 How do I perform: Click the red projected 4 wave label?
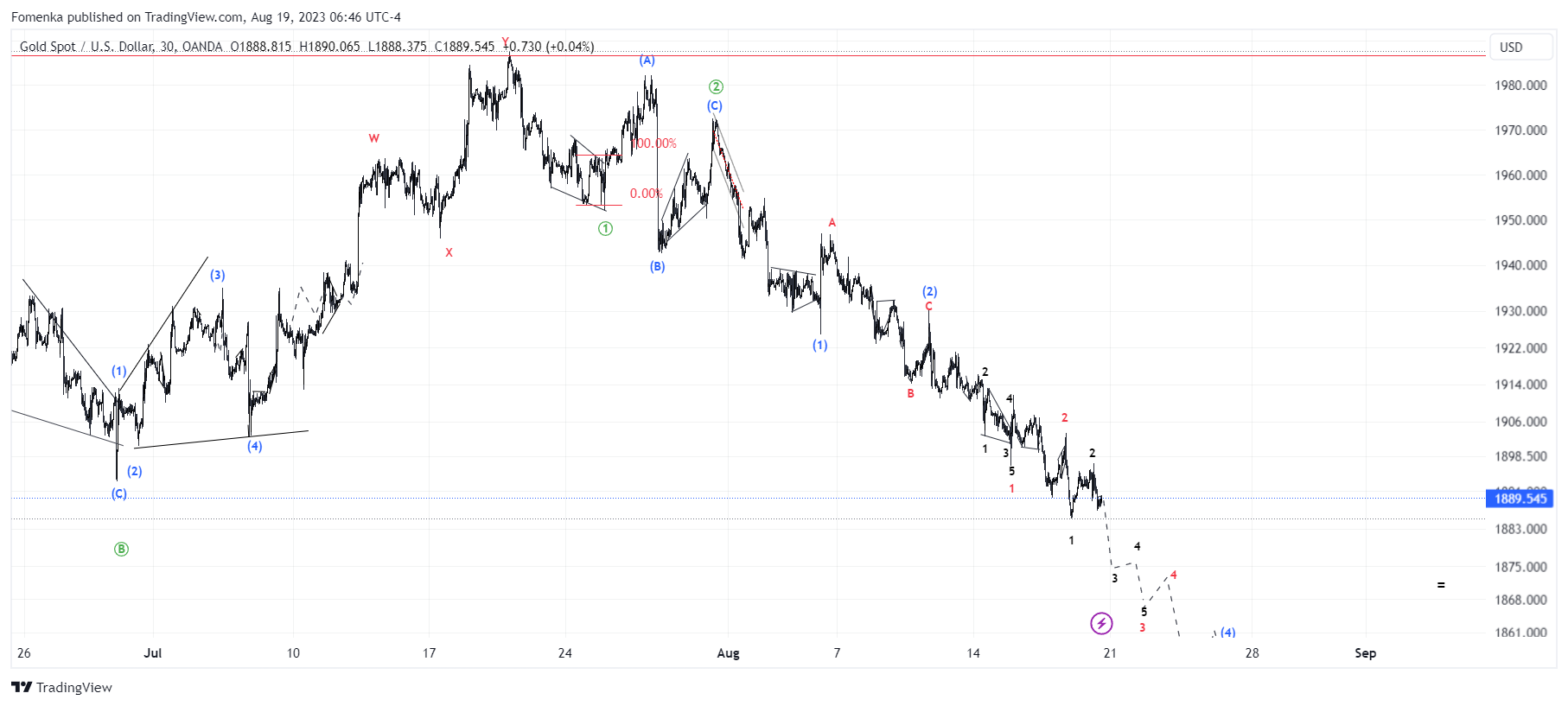1173,575
